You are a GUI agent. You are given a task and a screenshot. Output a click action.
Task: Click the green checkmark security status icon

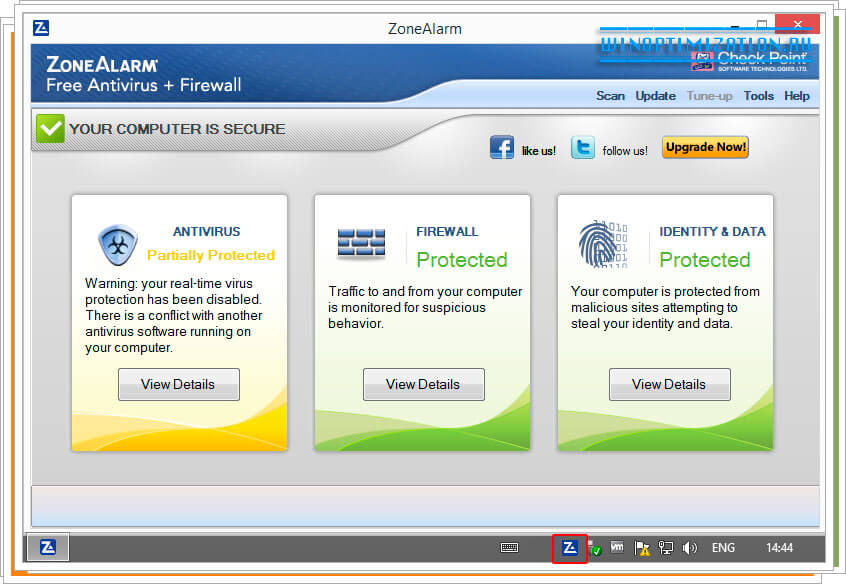(x=49, y=128)
